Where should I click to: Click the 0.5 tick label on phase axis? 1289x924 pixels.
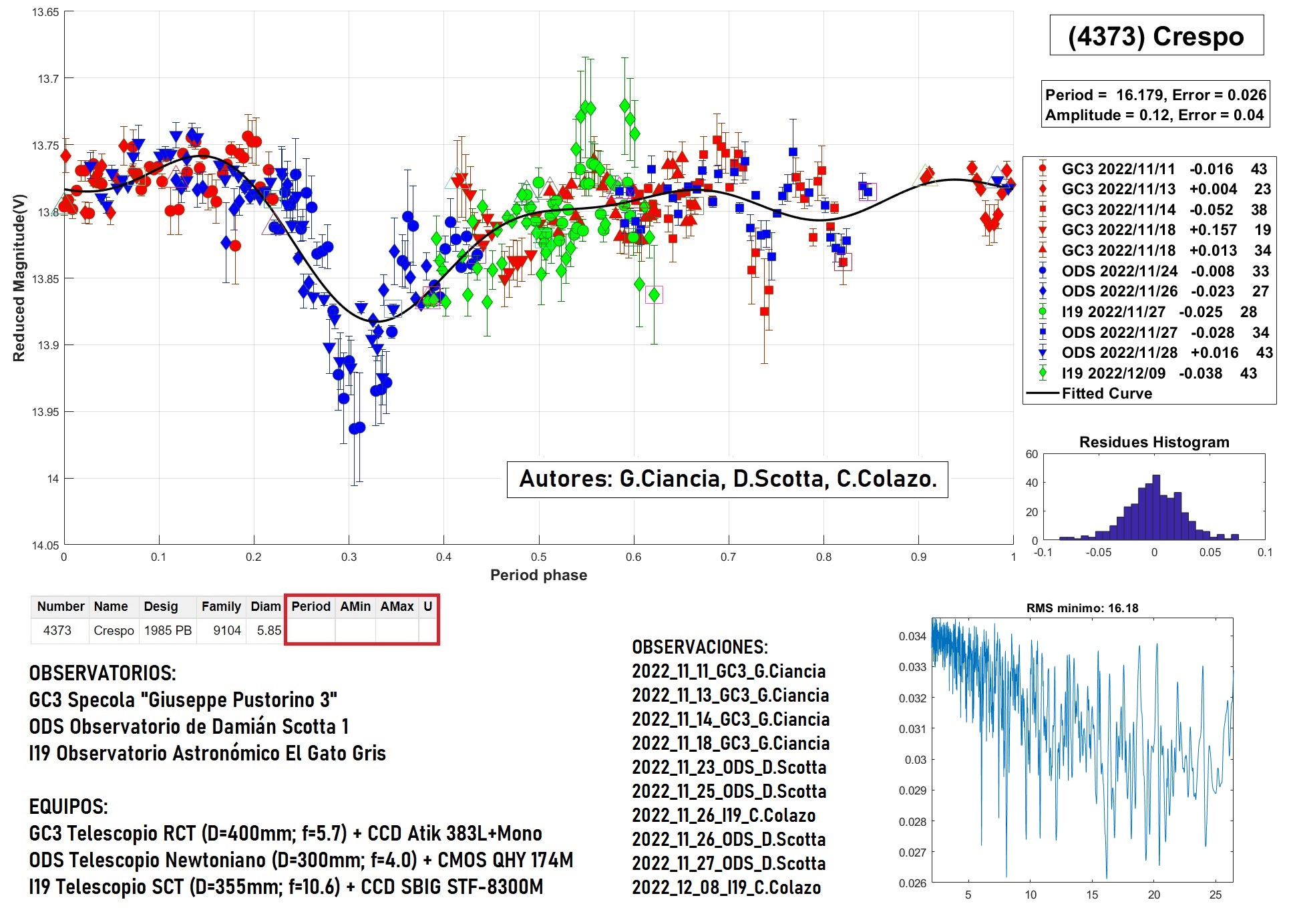point(538,557)
